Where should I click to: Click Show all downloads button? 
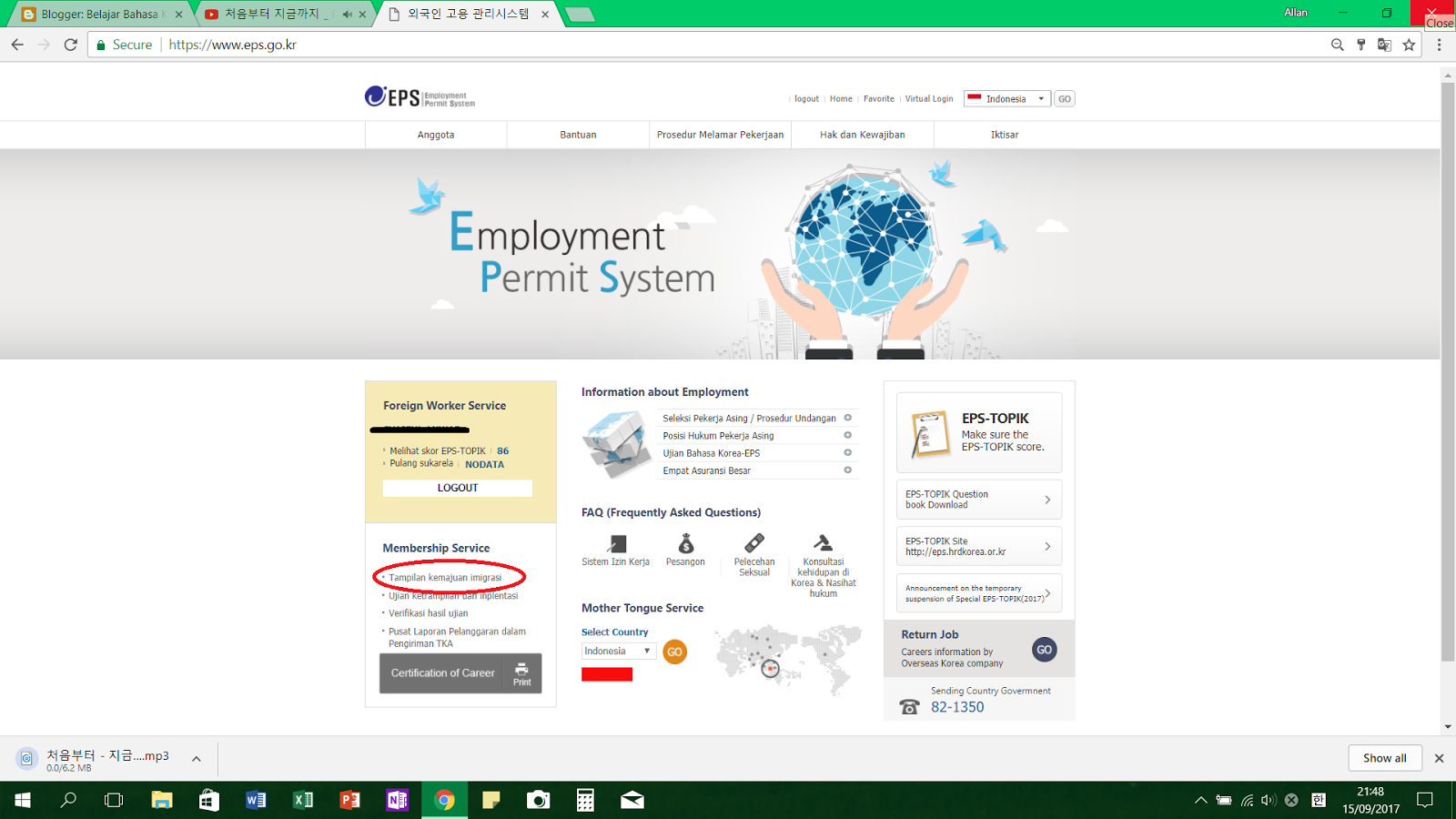click(1384, 758)
